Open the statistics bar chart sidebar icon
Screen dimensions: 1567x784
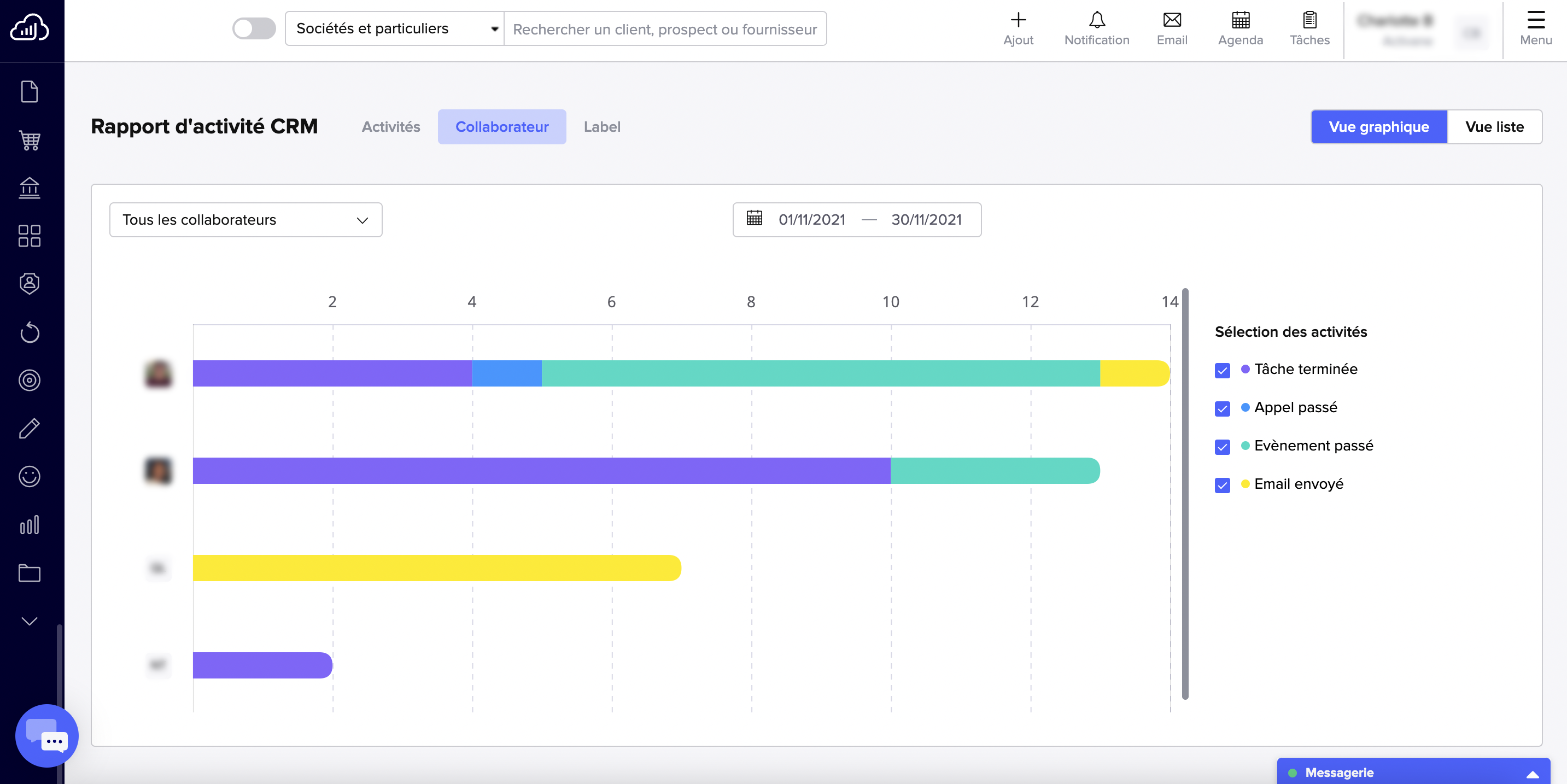point(29,525)
